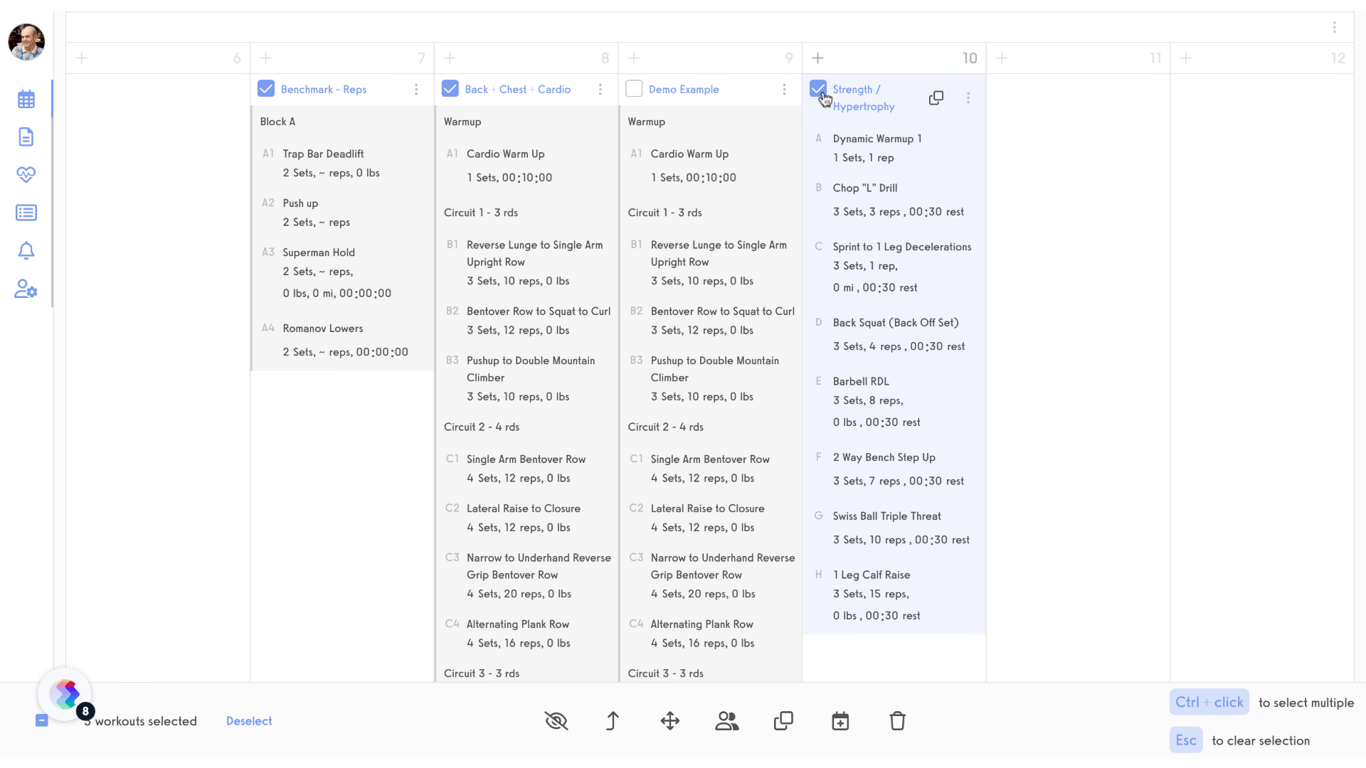Click Circuit 1 - 3 rds in Demo Example

665,213
